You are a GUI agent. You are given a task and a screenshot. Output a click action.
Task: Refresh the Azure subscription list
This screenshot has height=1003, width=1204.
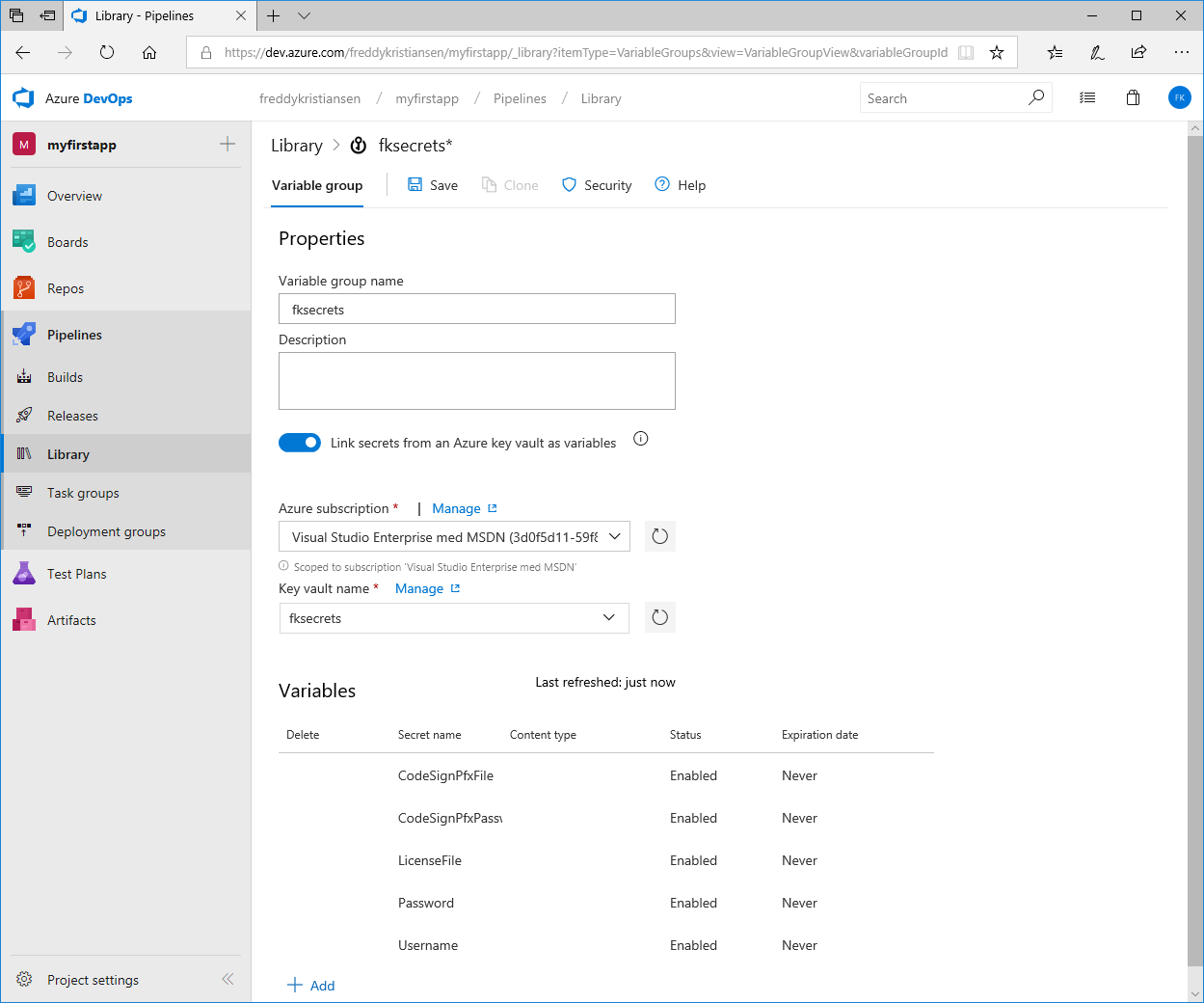tap(659, 536)
